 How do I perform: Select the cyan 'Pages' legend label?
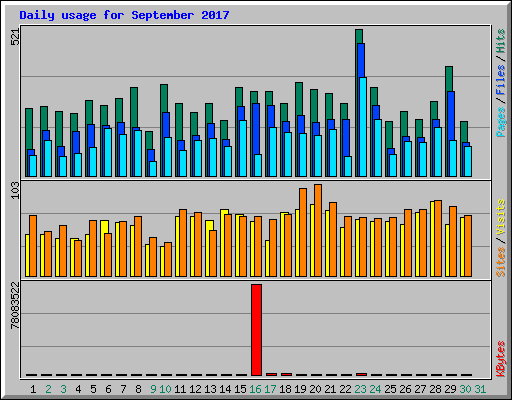click(x=500, y=122)
